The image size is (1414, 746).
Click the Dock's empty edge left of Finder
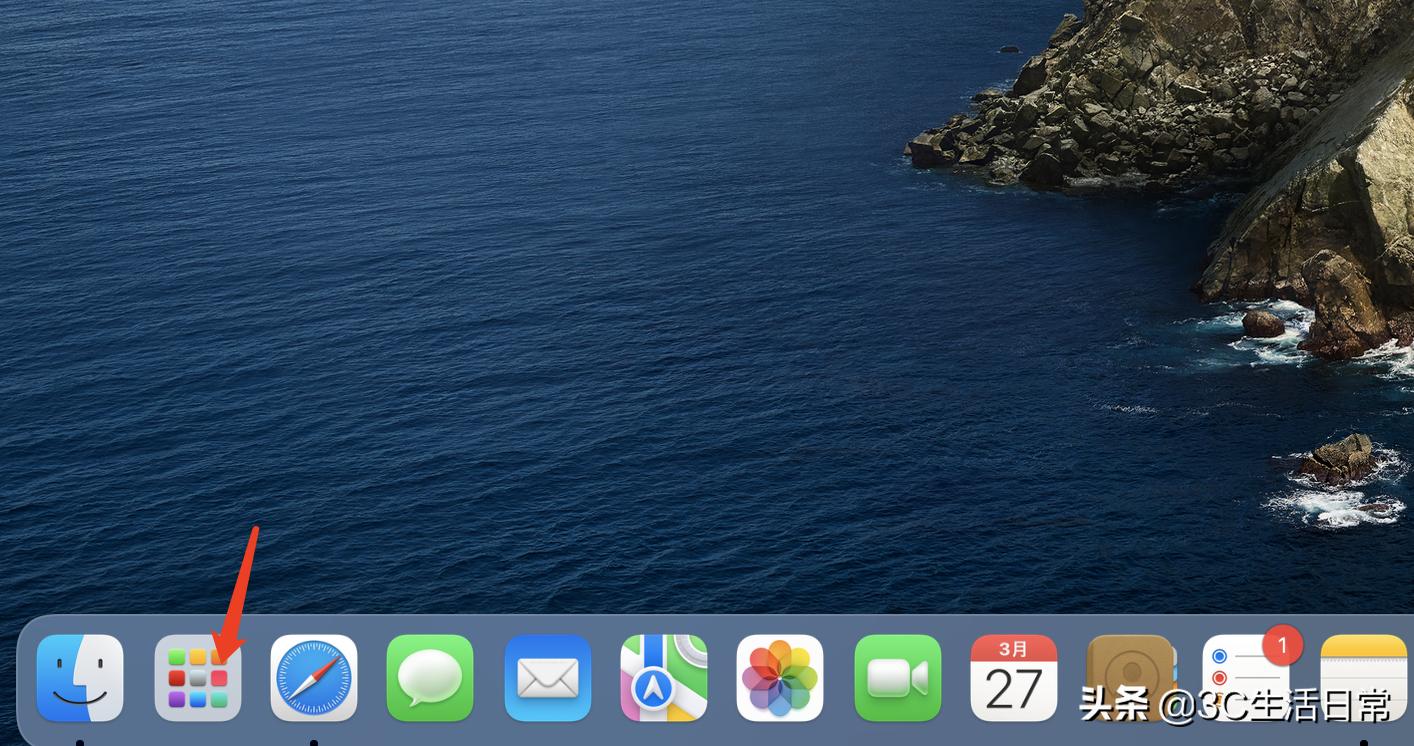point(26,680)
